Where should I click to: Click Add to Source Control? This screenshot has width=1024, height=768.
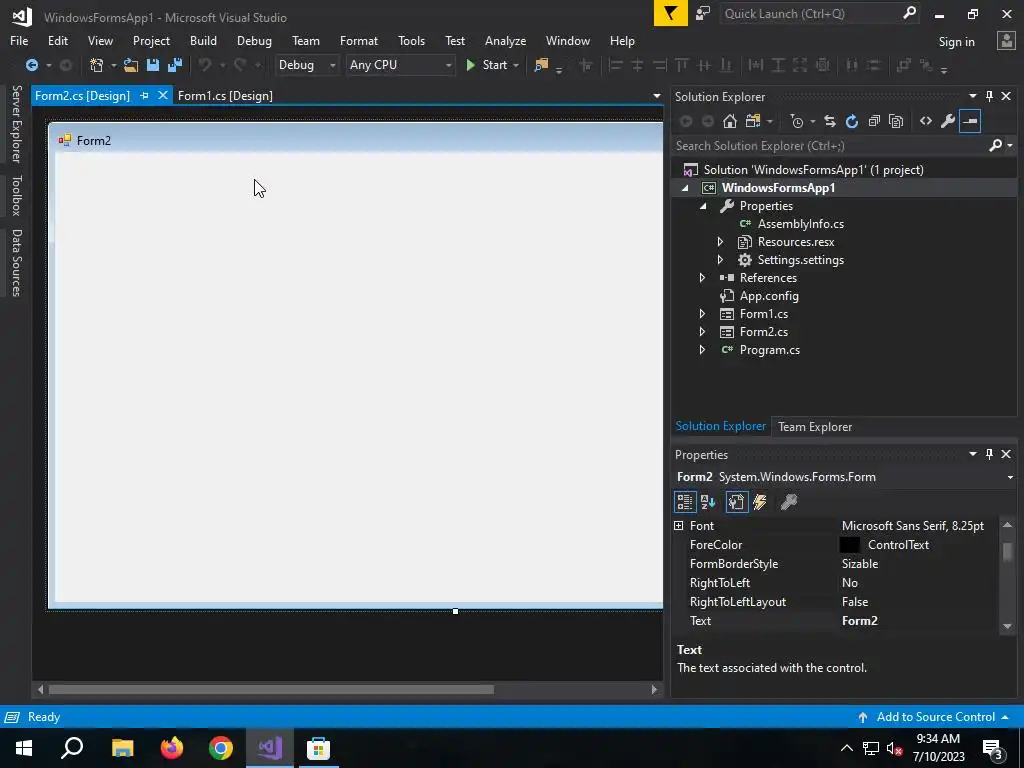[x=935, y=716]
